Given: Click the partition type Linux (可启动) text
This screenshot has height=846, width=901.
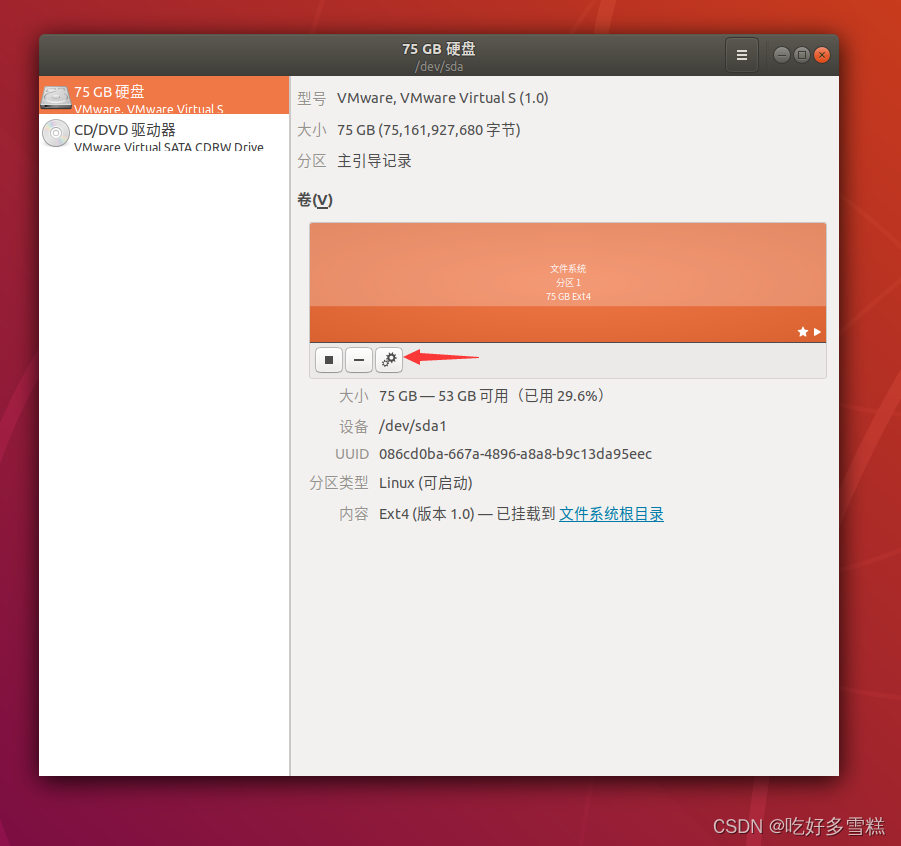Looking at the screenshot, I should tap(426, 483).
